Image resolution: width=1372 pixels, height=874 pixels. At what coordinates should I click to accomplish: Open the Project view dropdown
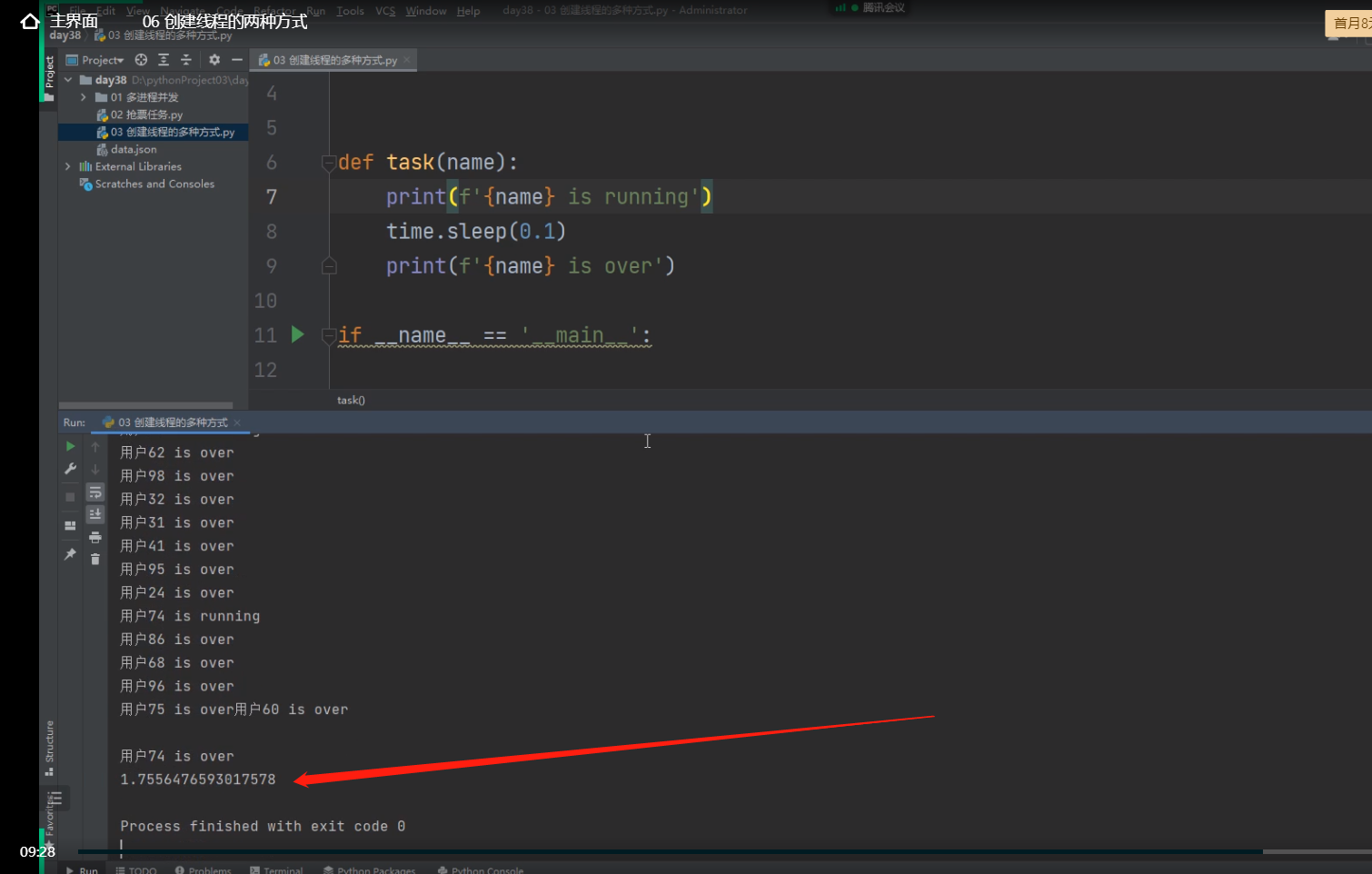95,60
